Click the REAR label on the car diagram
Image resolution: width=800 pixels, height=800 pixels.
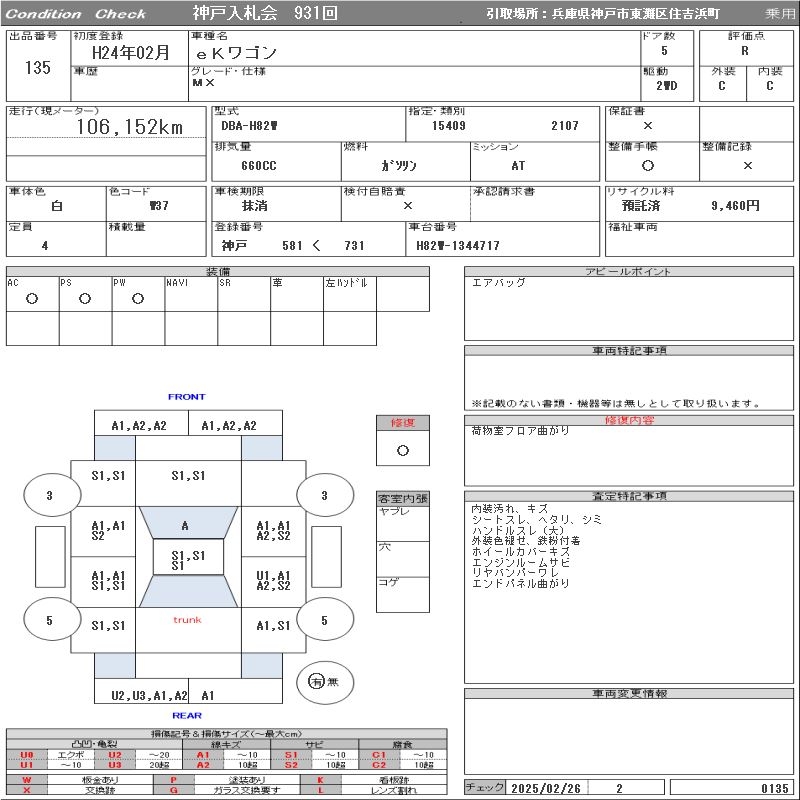[187, 715]
